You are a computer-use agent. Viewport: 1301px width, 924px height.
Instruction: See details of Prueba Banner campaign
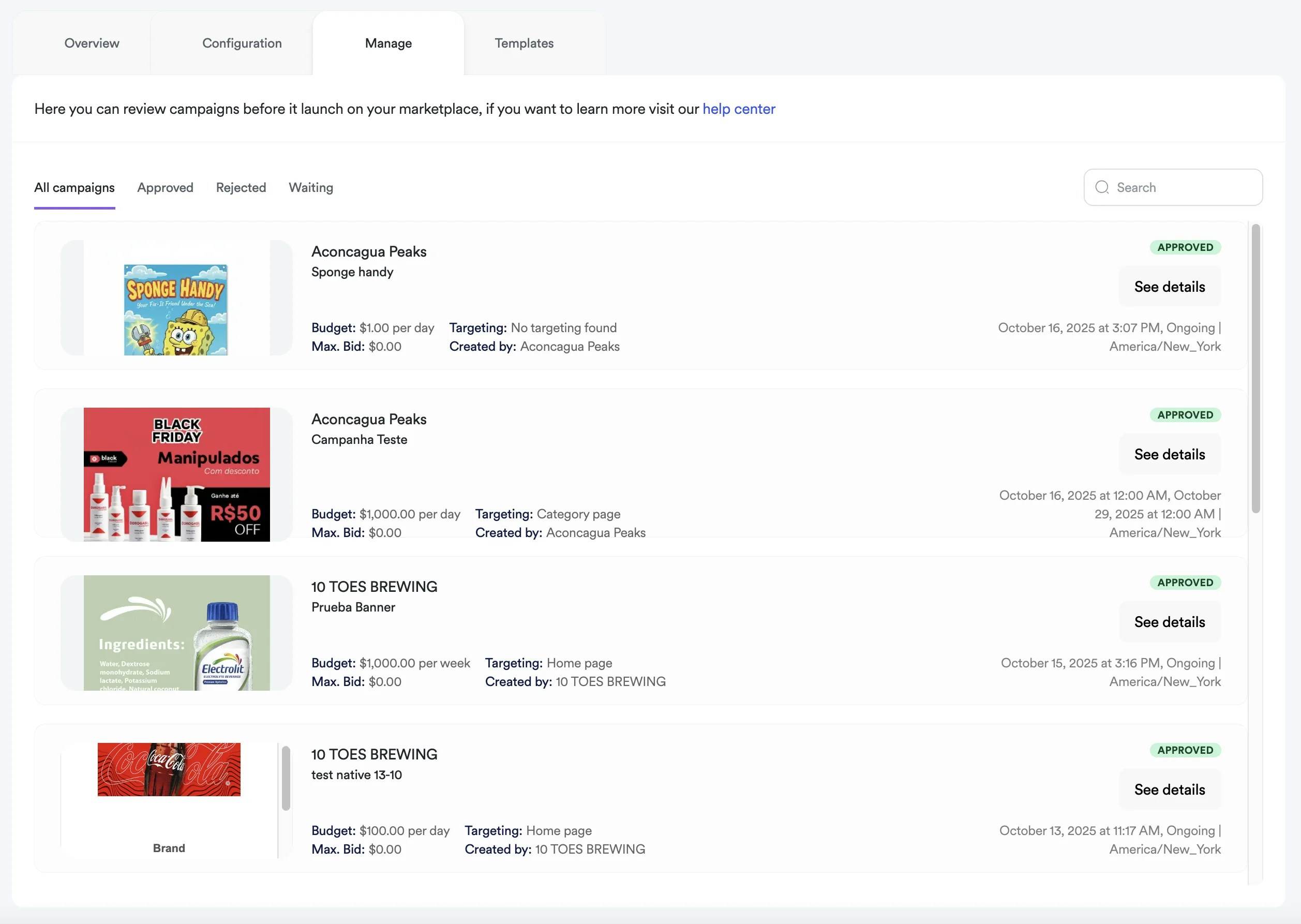1169,621
